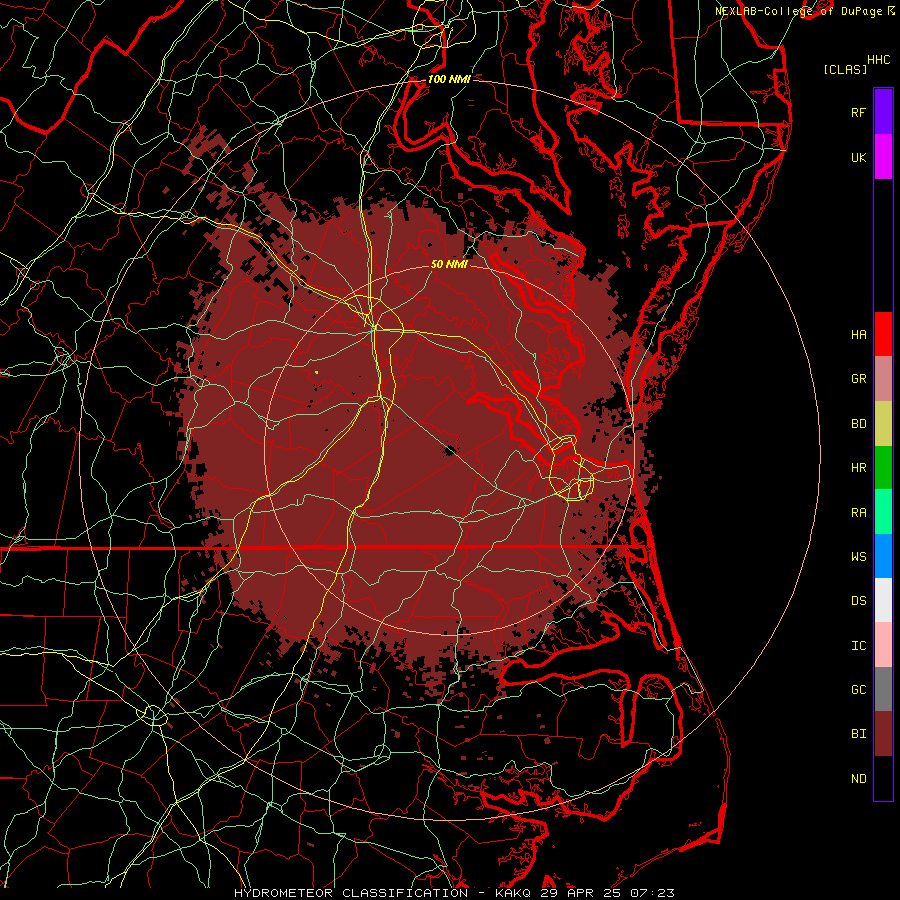Click the 'BD' legend label

tap(858, 424)
